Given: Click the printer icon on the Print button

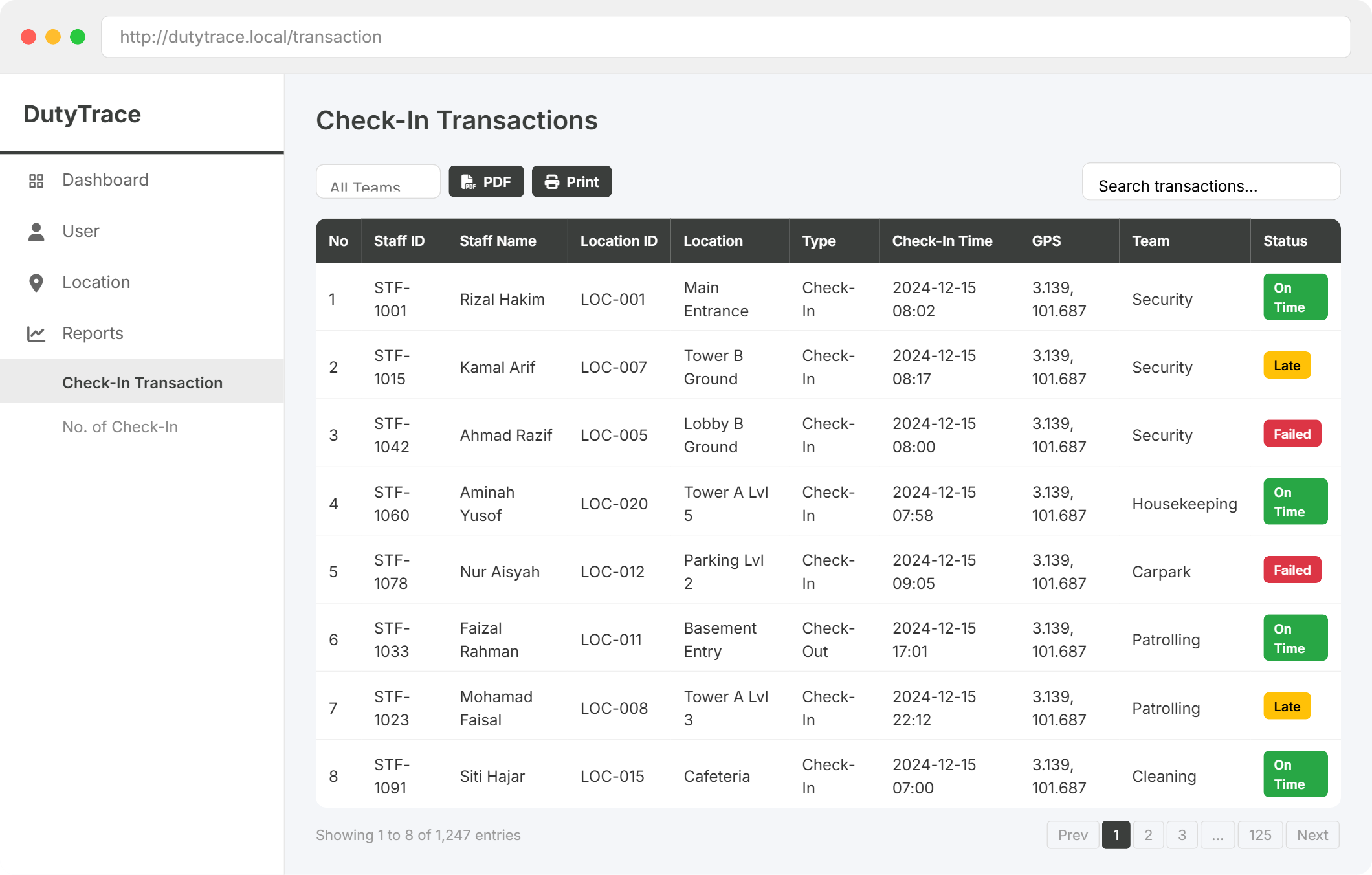Looking at the screenshot, I should pos(551,182).
